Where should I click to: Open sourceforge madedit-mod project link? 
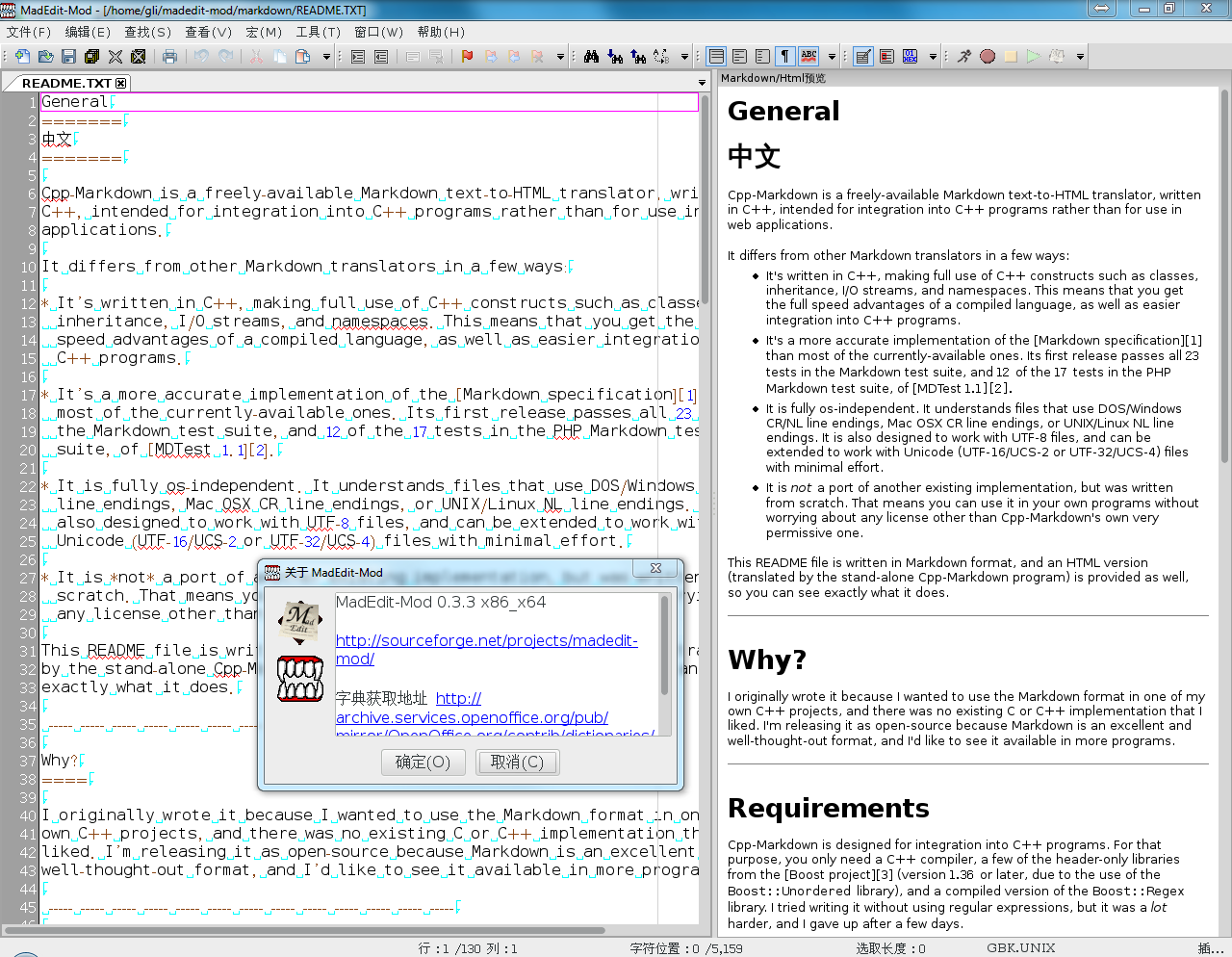487,650
